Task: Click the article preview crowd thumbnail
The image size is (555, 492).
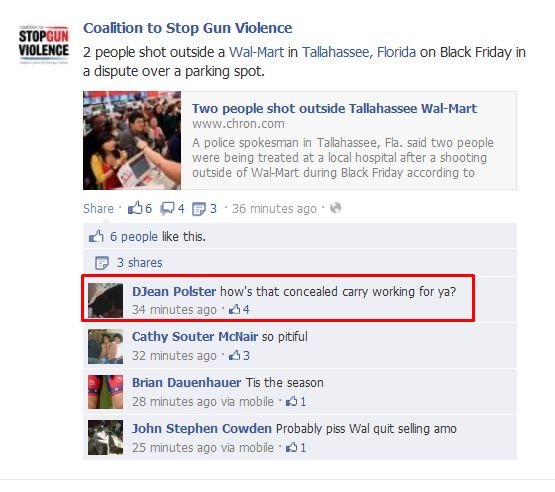Action: tap(132, 141)
